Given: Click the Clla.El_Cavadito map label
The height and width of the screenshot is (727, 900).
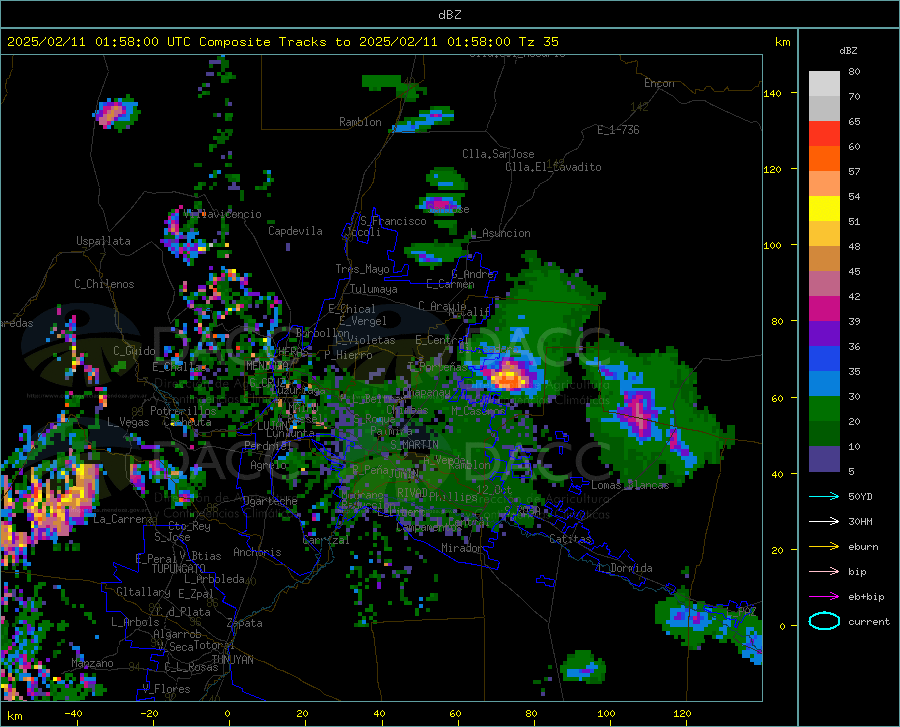Looking at the screenshot, I should click(x=553, y=167).
